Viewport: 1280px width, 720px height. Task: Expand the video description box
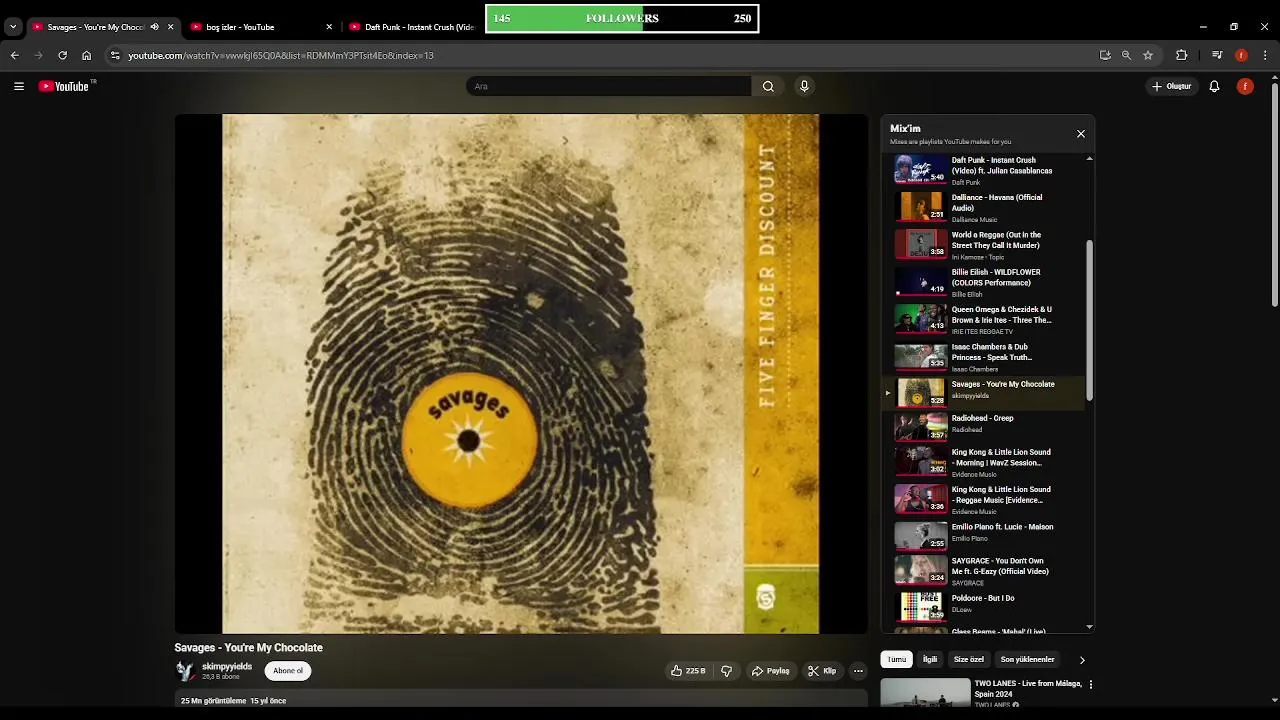tap(521, 699)
